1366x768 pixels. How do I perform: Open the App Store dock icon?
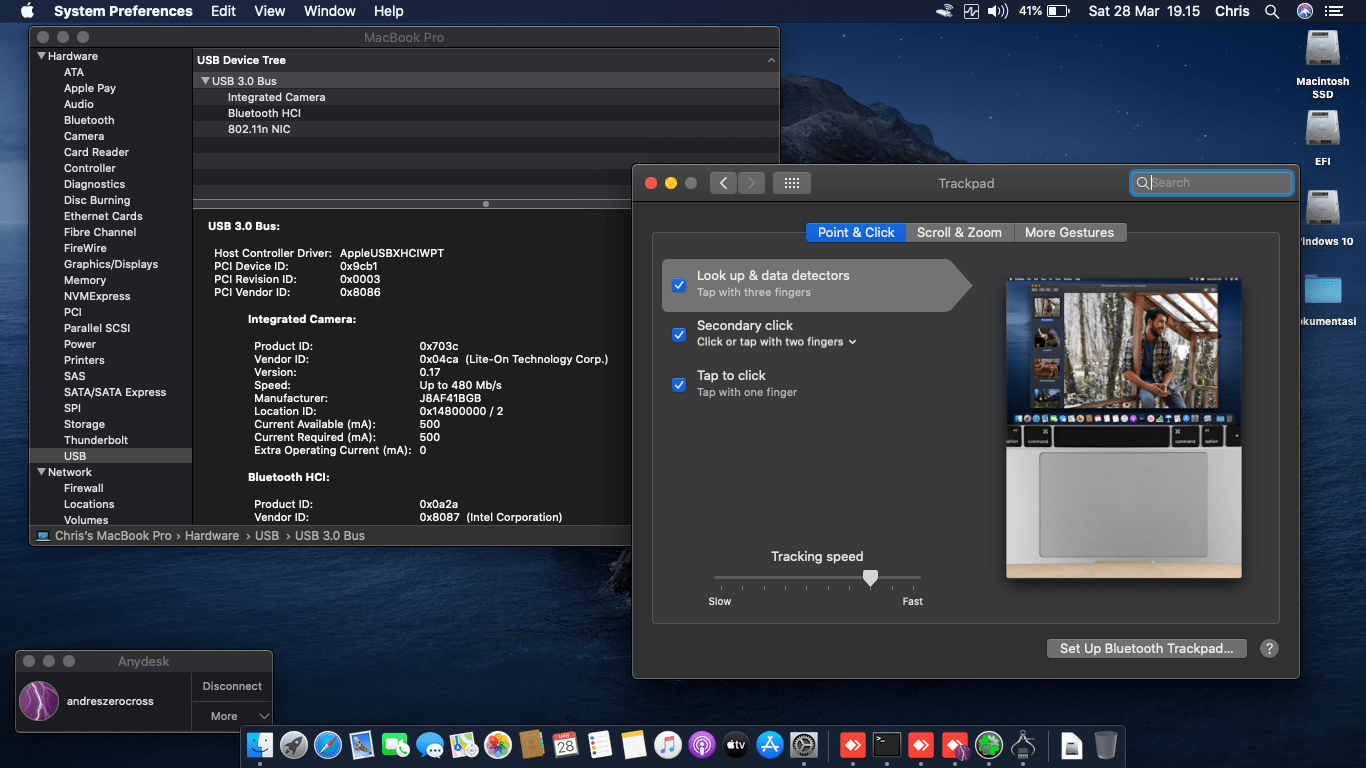[770, 745]
